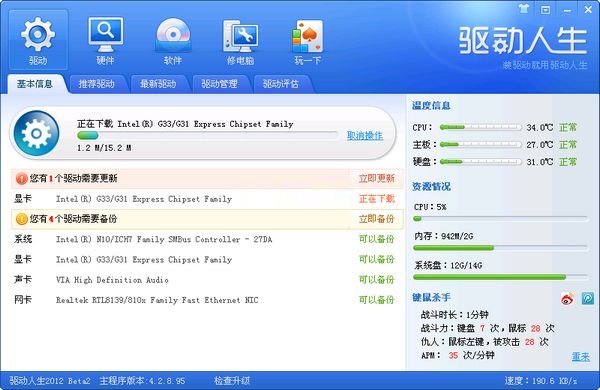Click 可以备份 for 显卡 G33/G31 row
The image size is (600, 390).
tap(377, 259)
